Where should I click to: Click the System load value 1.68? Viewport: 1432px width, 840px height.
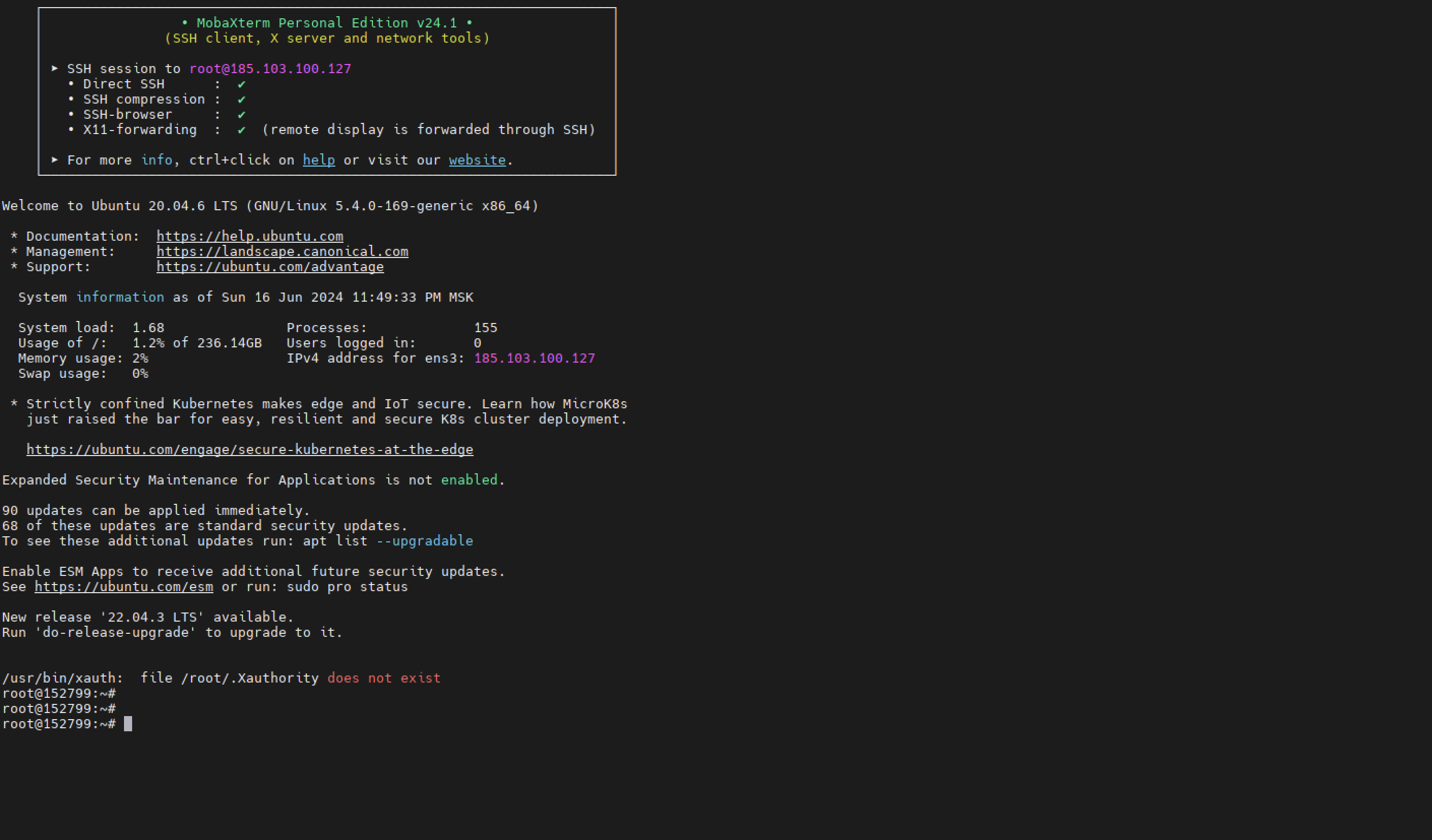(x=148, y=328)
